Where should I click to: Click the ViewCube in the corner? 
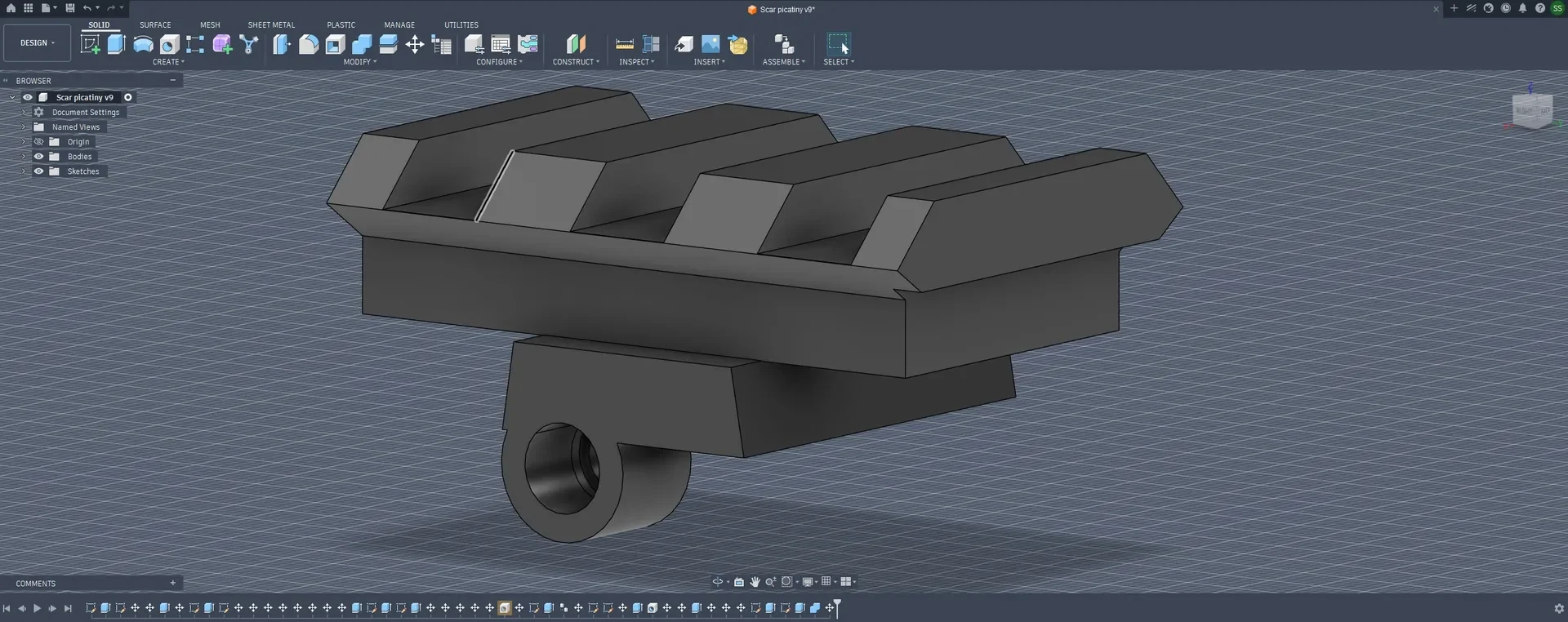[x=1532, y=110]
